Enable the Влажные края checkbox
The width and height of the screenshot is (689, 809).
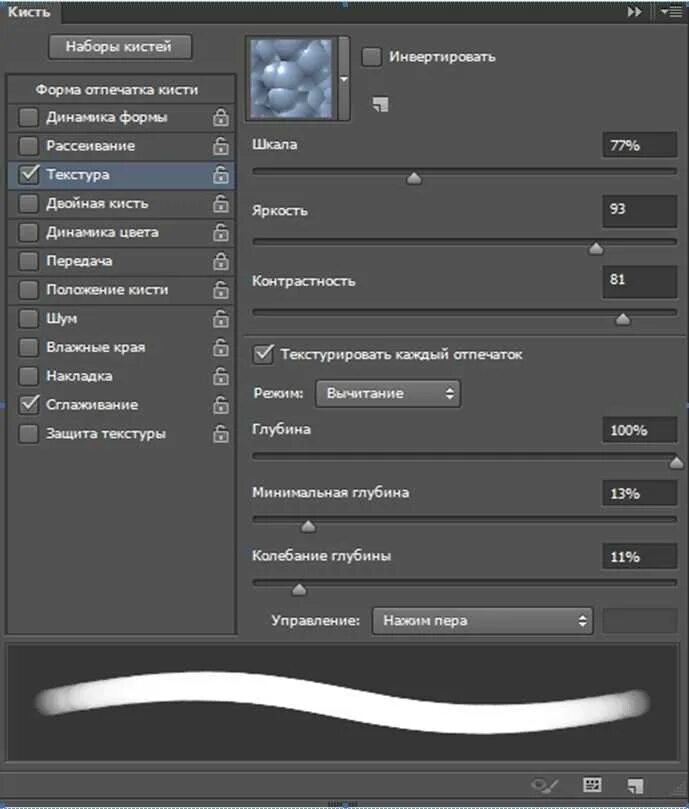[x=28, y=348]
